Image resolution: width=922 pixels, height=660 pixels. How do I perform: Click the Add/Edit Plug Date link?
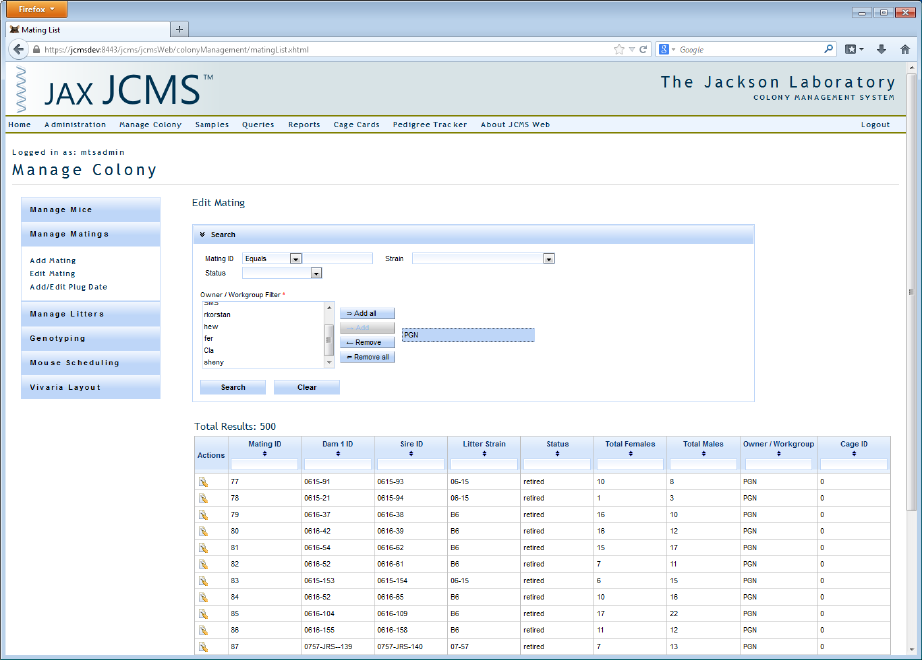68,287
